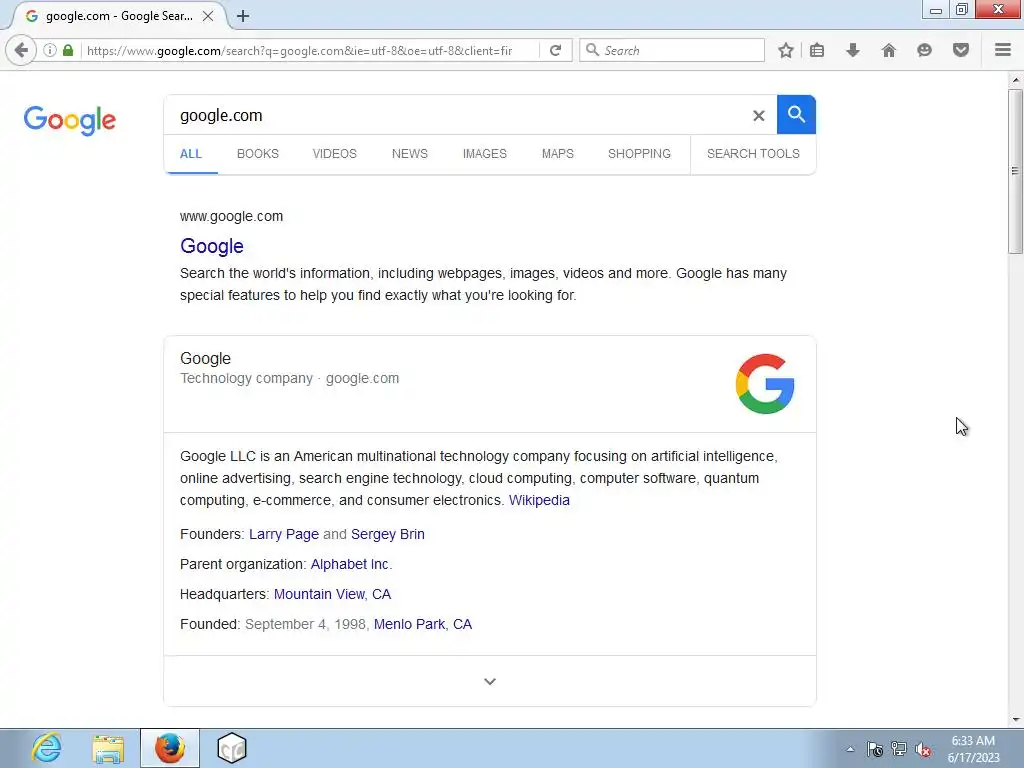
Task: Launch Internet Explorer from the taskbar
Action: tap(47, 748)
